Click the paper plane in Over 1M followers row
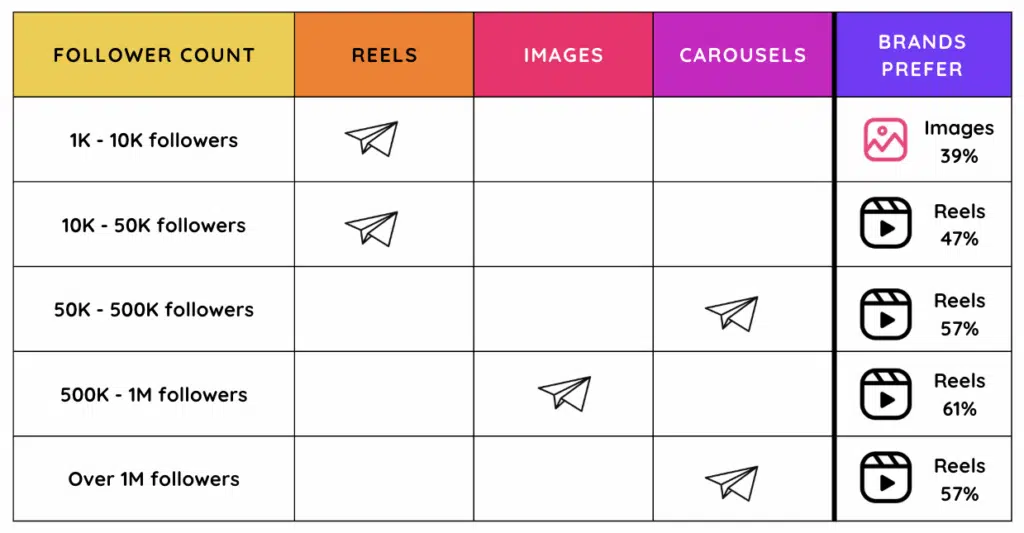Screen dimensions: 1024x533 [x=731, y=482]
